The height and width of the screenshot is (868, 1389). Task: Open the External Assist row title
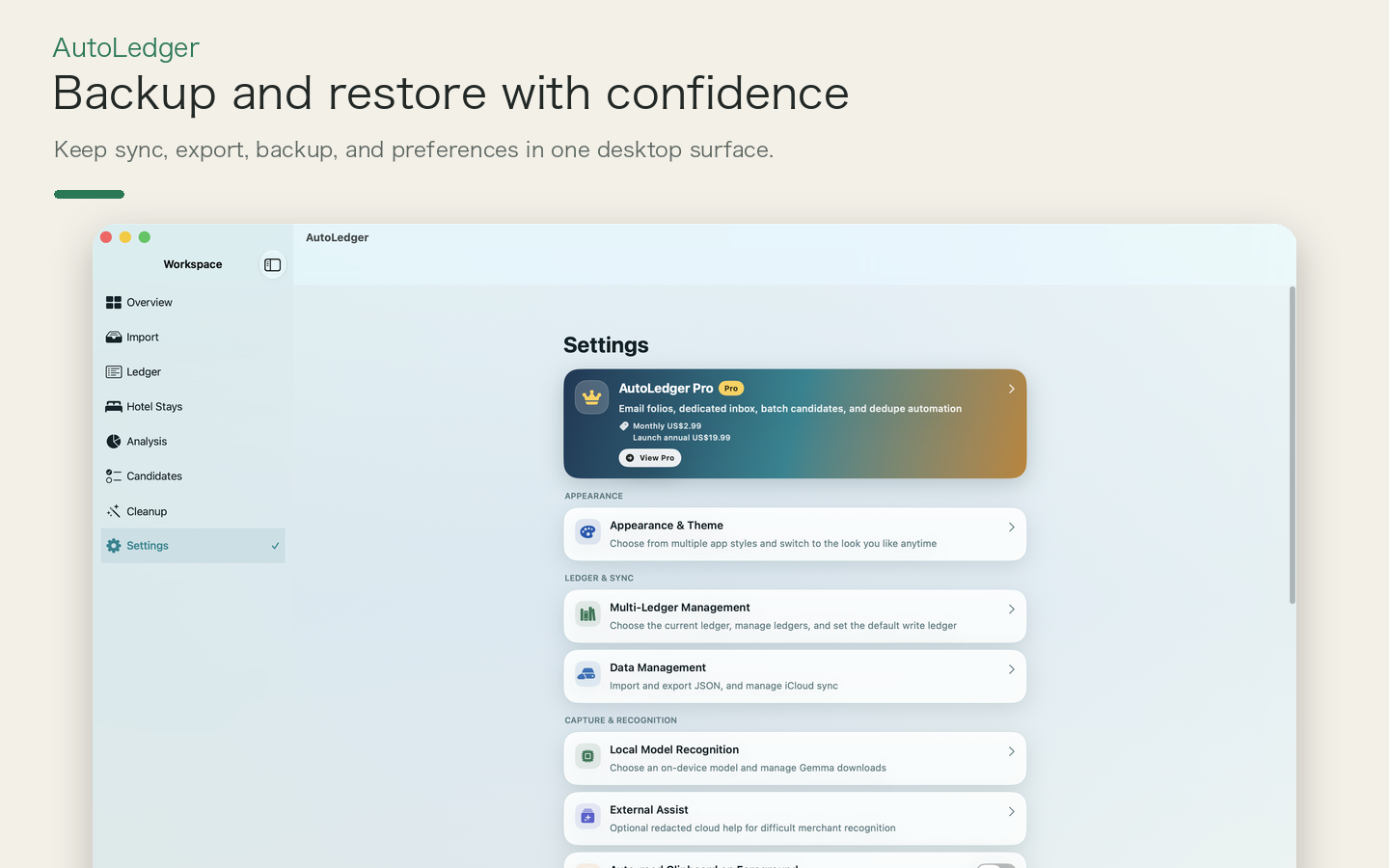tap(649, 810)
